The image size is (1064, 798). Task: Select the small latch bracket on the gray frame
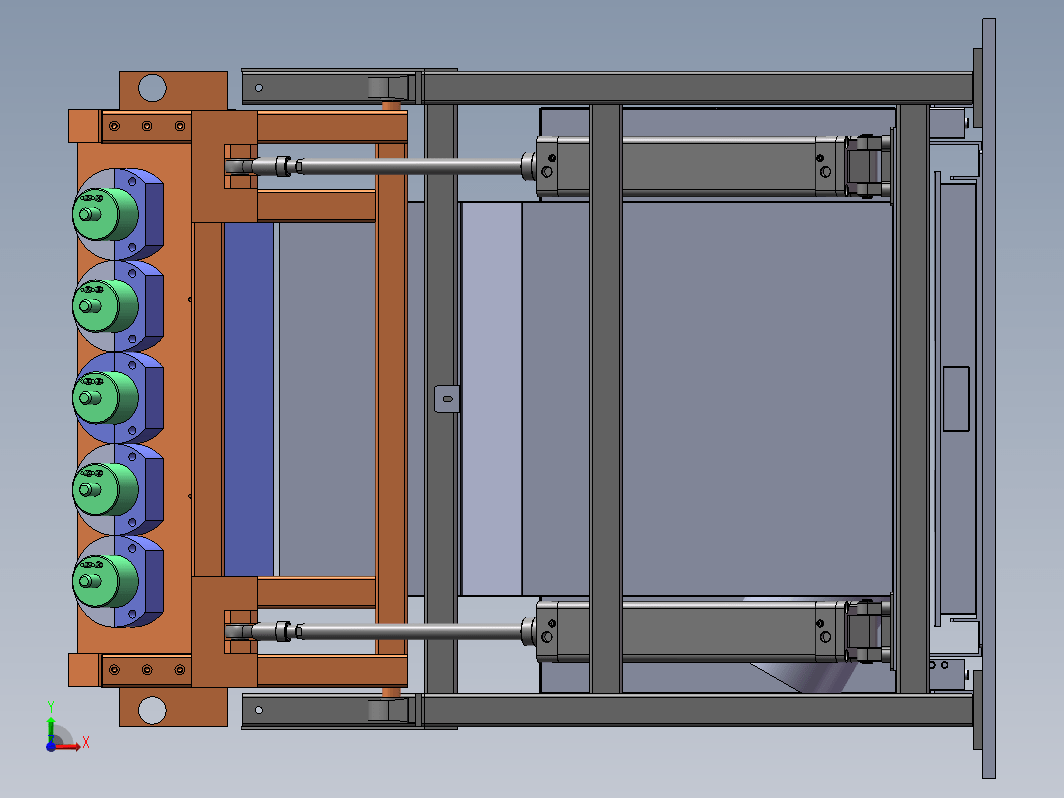[446, 399]
